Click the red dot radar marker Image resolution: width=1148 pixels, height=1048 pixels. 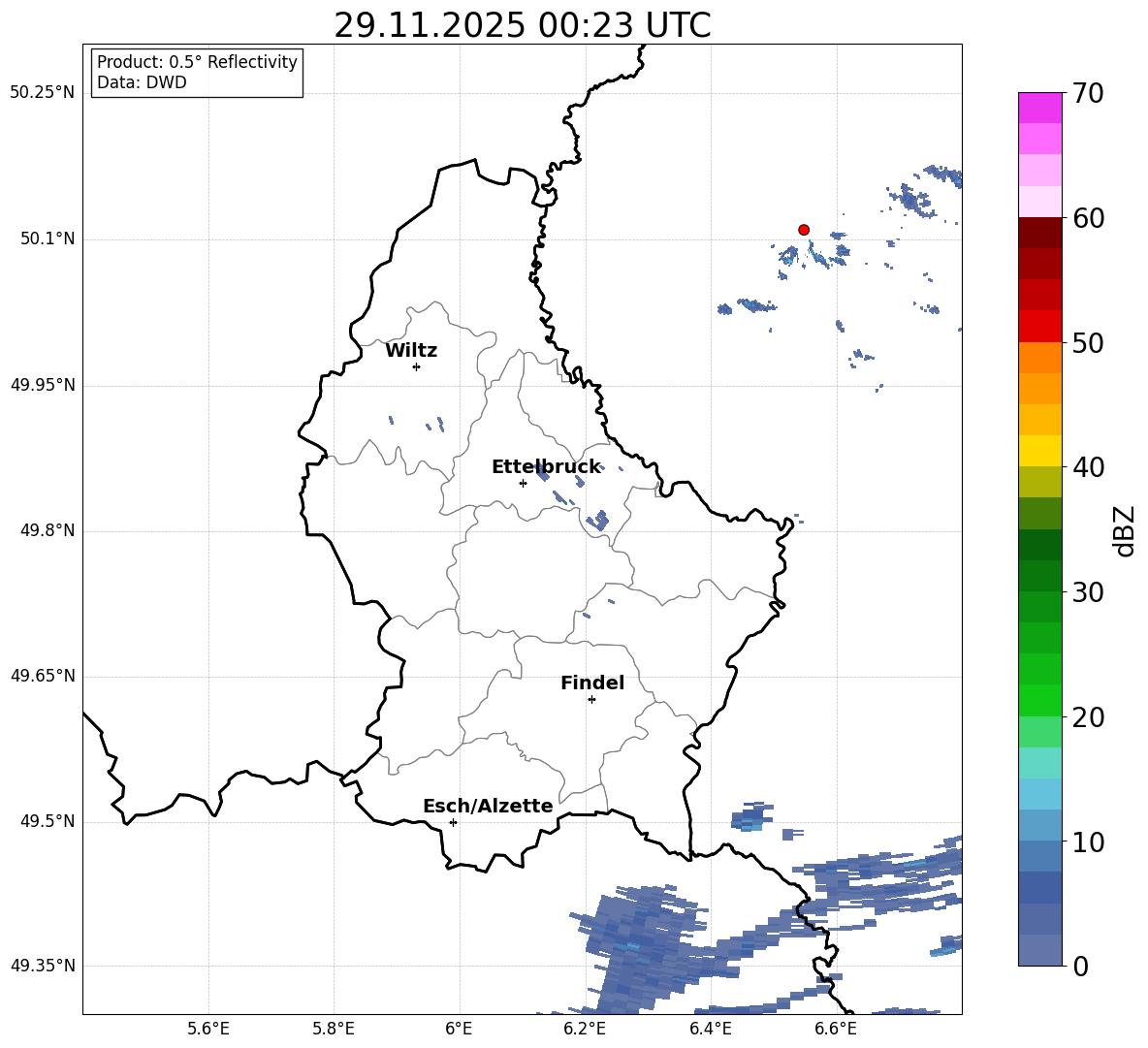click(803, 230)
